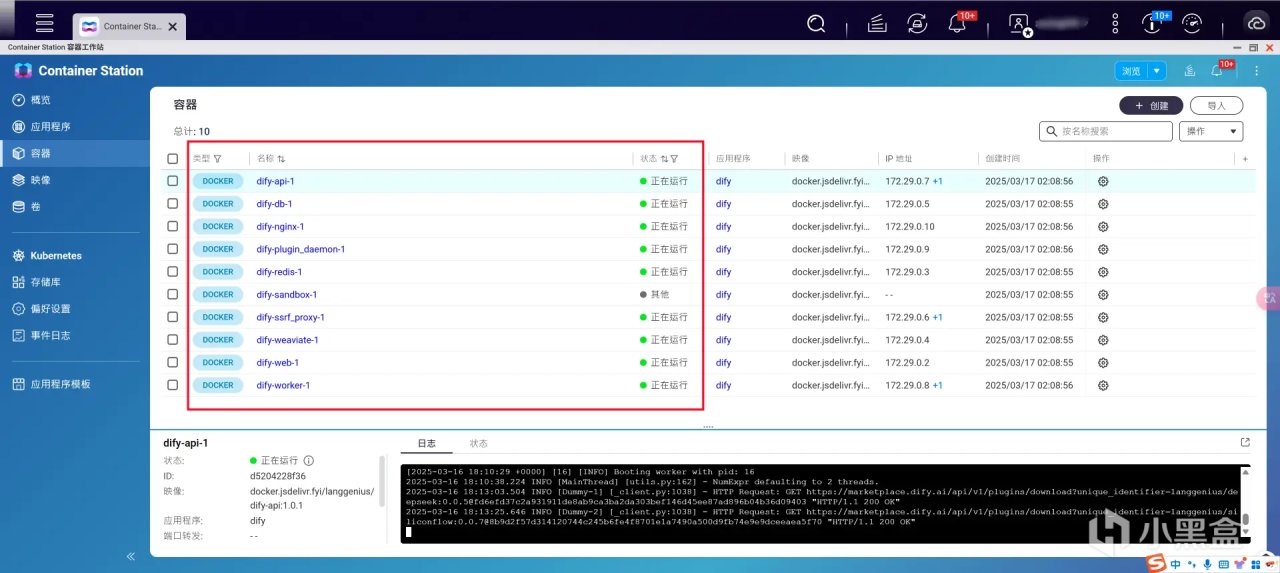This screenshot has width=1280, height=573.
Task: Select all containers header checkbox
Action: point(173,159)
